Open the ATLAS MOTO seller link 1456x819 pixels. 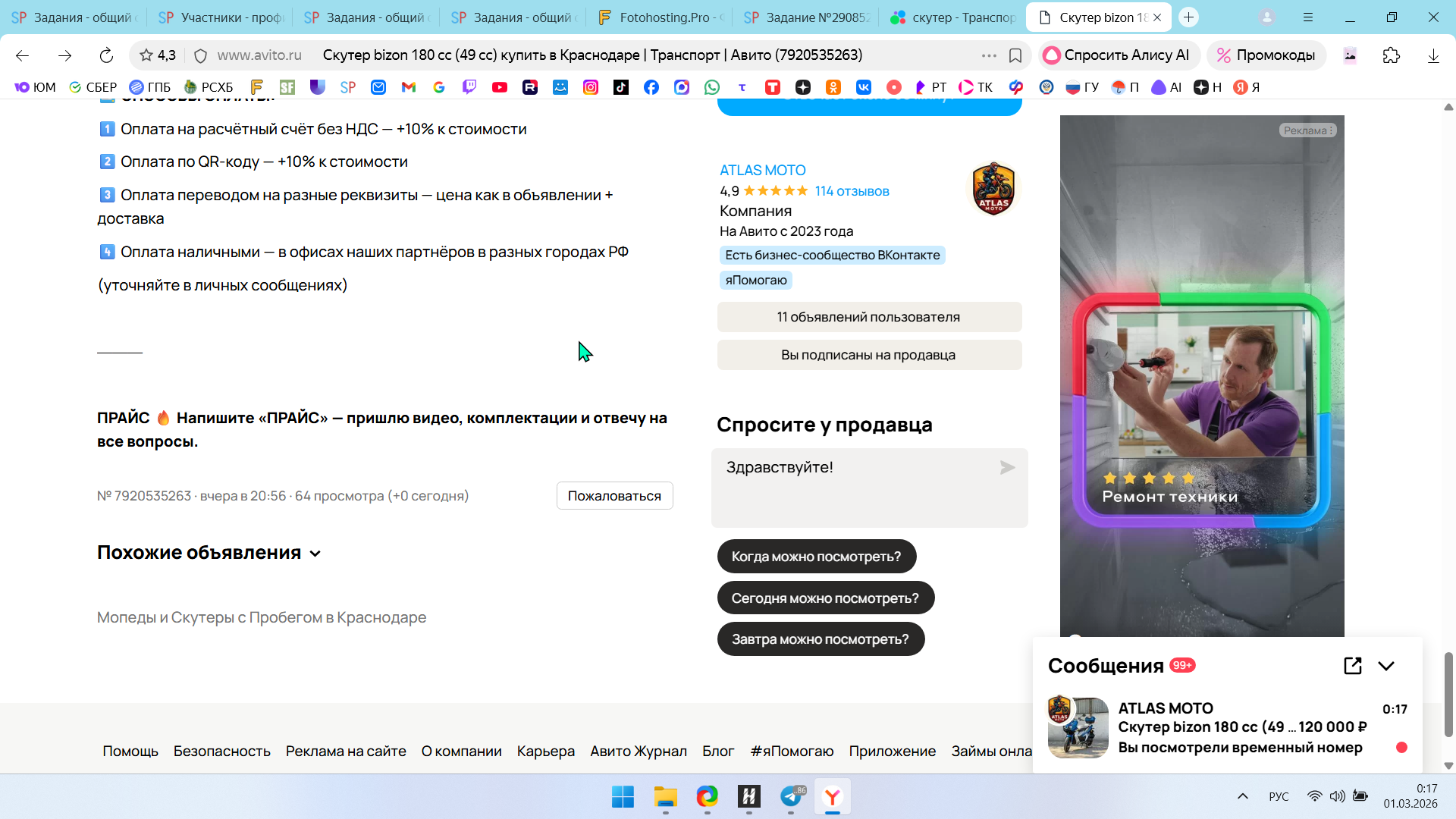click(x=762, y=171)
